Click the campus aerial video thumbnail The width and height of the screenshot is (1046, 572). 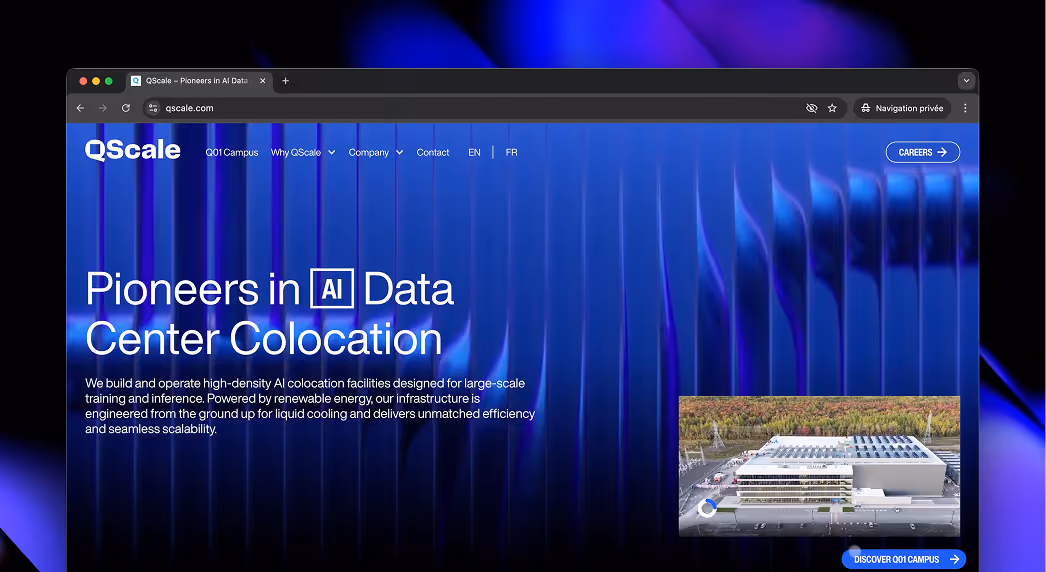coord(819,466)
